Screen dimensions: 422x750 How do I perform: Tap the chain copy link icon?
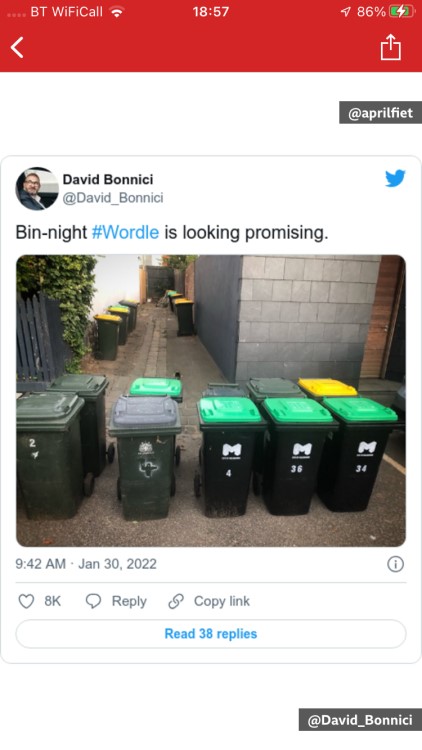(x=176, y=601)
